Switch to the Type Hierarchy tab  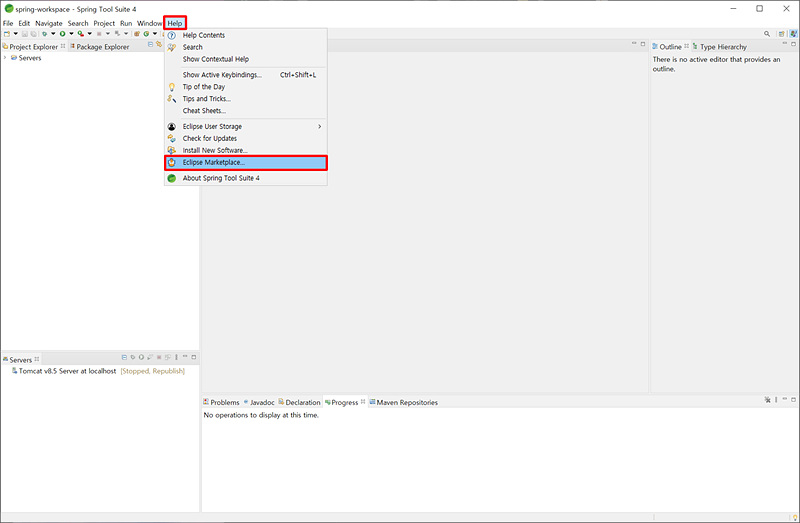pos(719,46)
